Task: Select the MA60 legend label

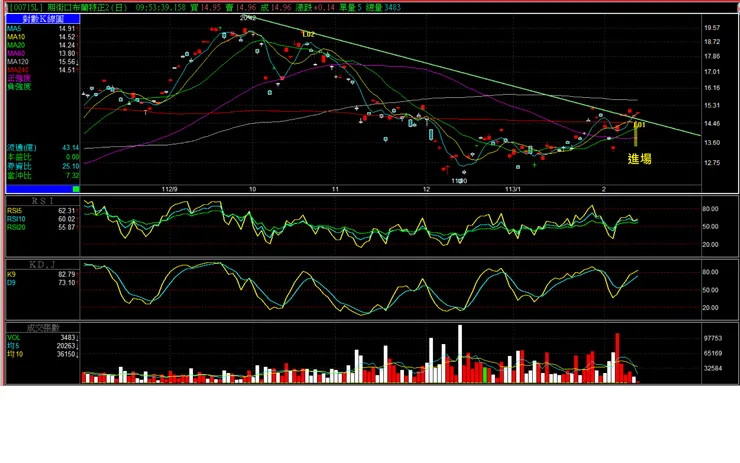Action: (x=16, y=53)
